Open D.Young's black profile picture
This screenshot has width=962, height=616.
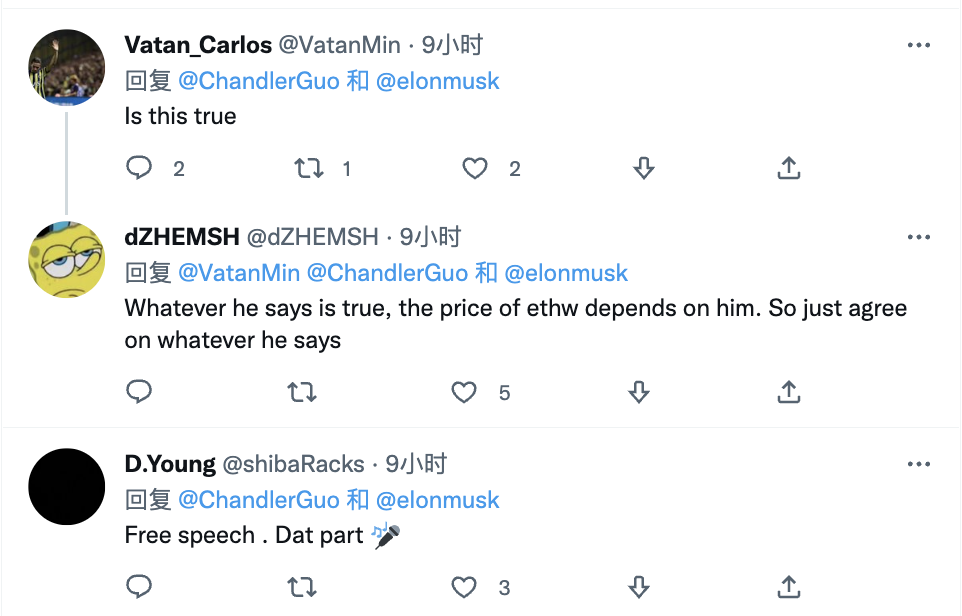66,487
